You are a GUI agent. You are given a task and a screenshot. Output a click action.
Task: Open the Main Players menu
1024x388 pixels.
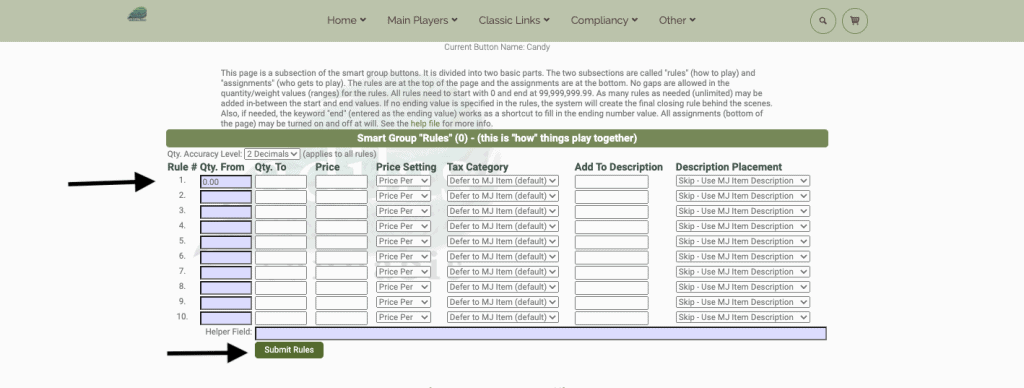pos(423,20)
